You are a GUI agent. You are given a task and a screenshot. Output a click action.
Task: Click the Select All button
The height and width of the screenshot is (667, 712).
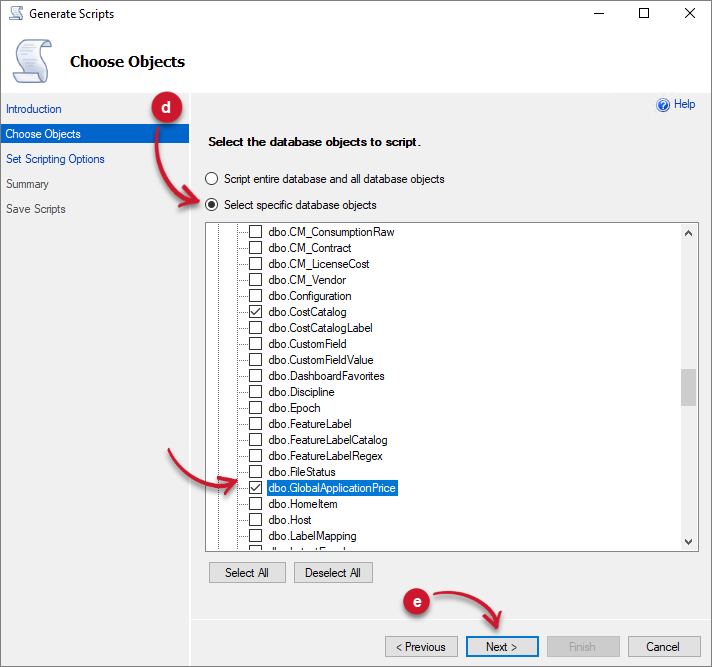(x=247, y=573)
